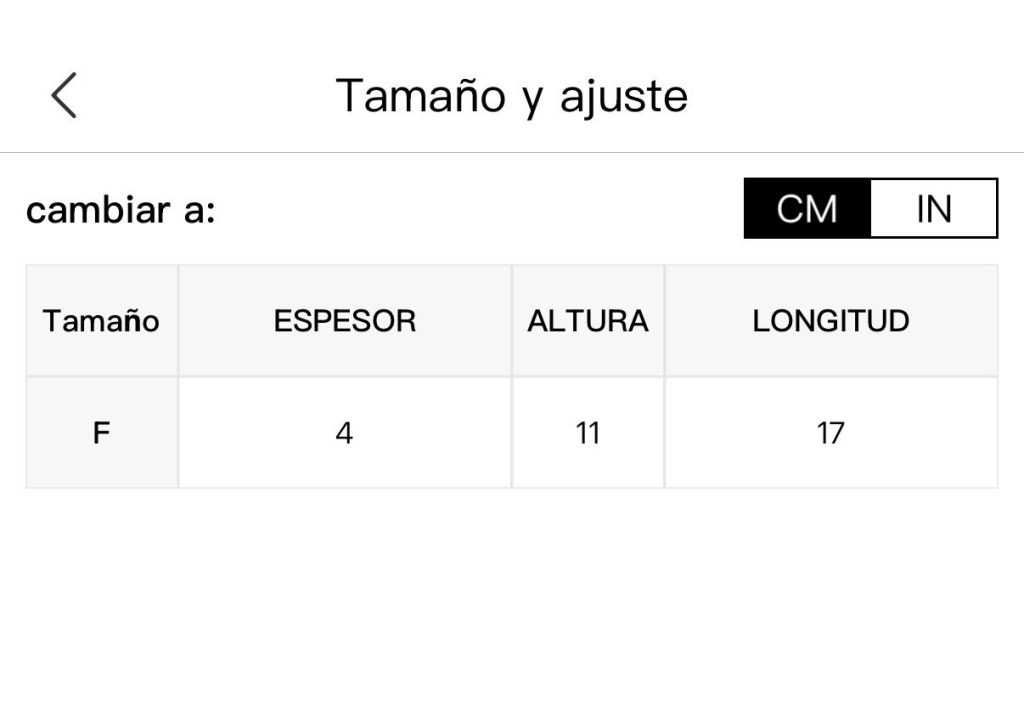Screen dimensions: 1024x712
Task: Select the Tamaño column header
Action: [x=101, y=321]
